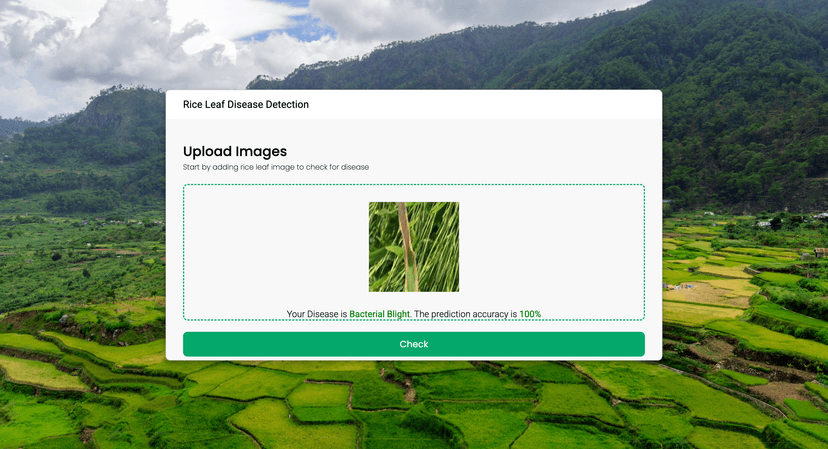Click the 'Bacterial Blight' result text

[x=379, y=314]
